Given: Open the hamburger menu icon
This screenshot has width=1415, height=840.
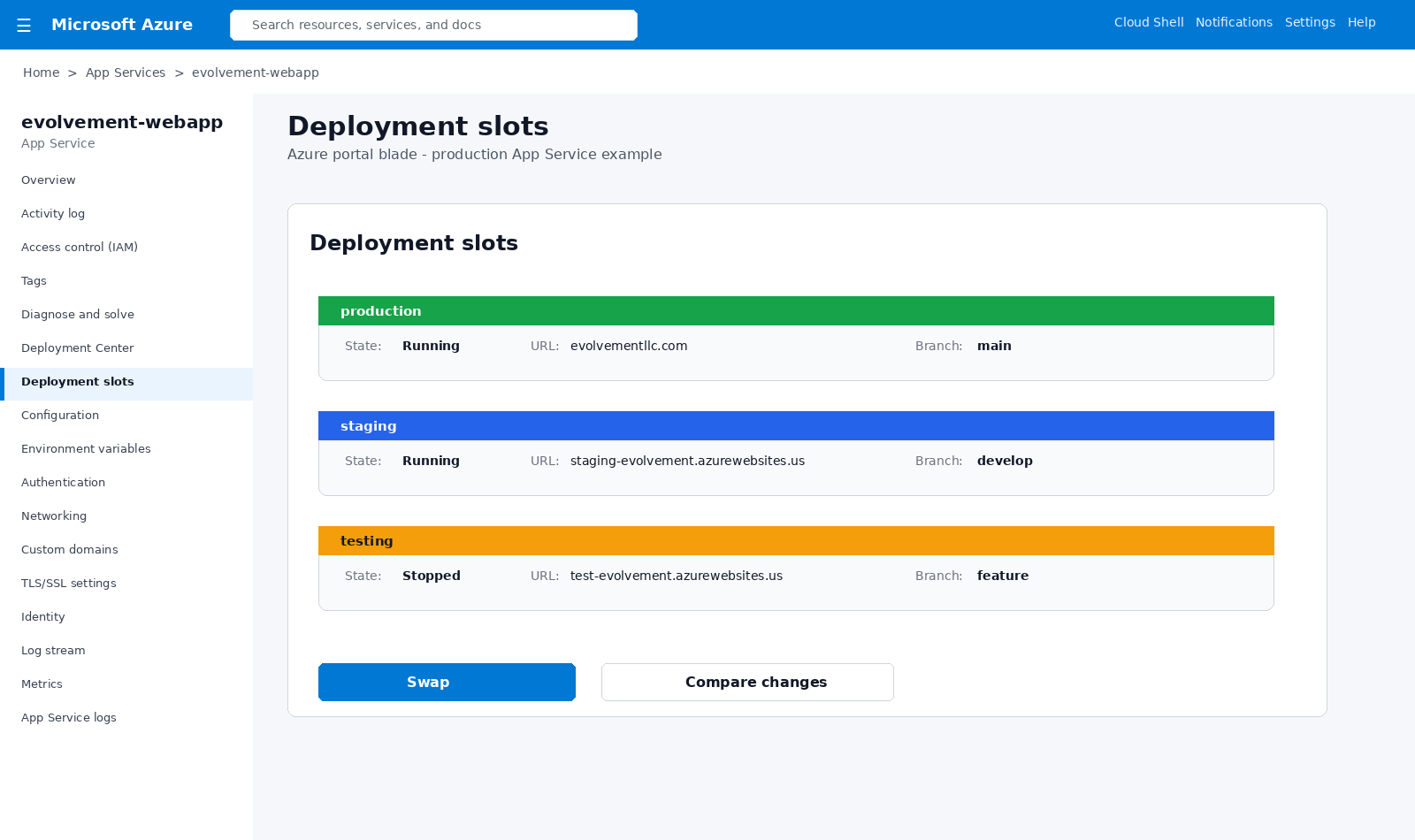Looking at the screenshot, I should (x=24, y=26).
